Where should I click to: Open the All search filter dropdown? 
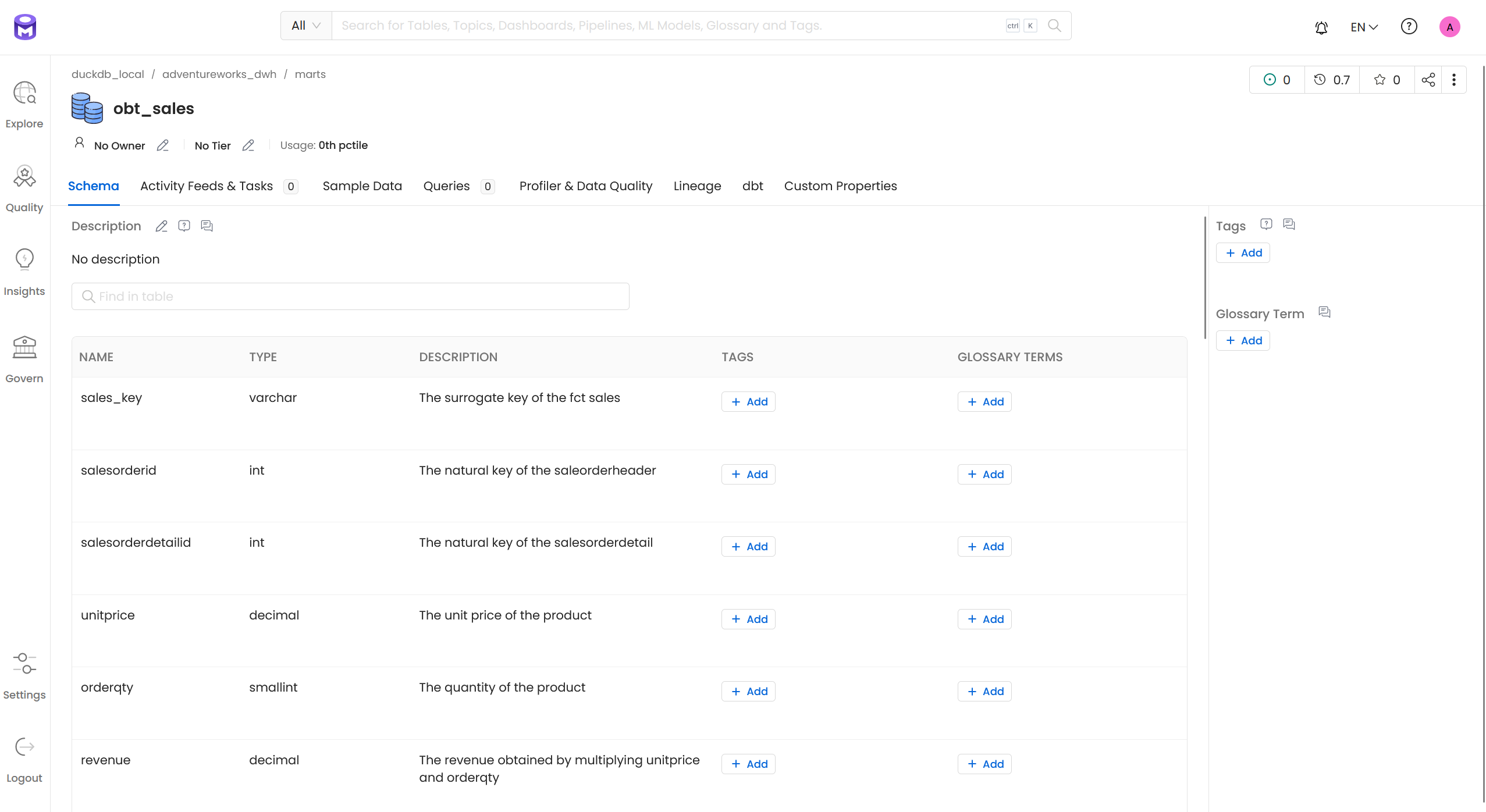coord(306,26)
